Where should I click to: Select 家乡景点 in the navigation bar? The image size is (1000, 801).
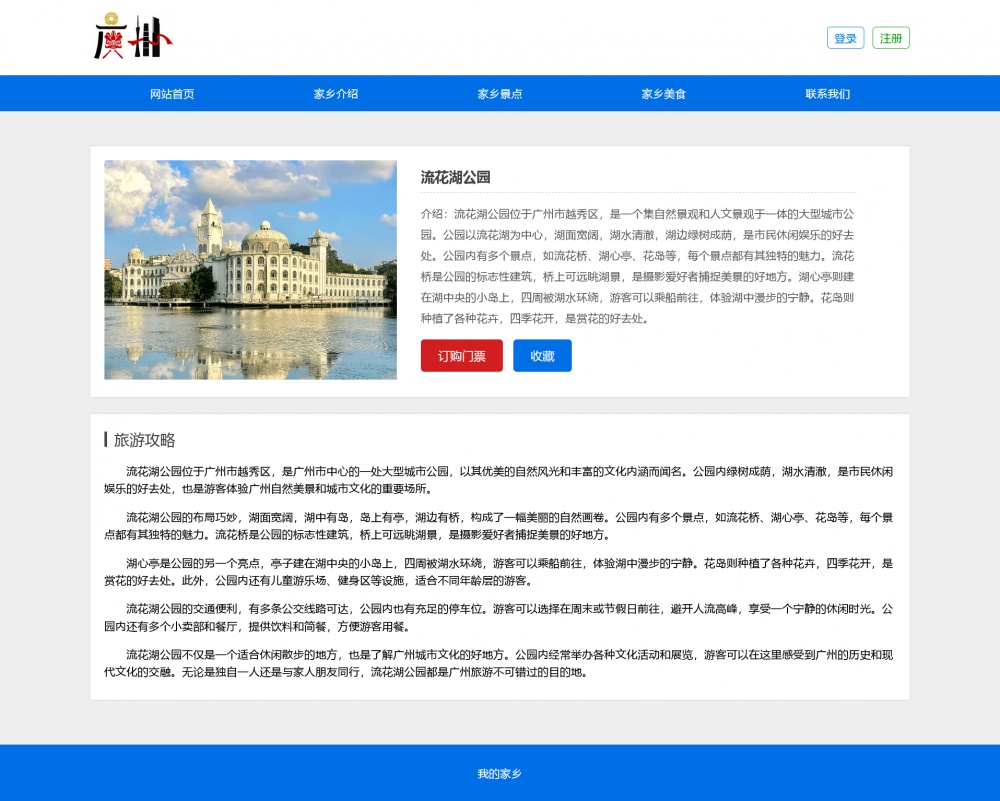click(500, 94)
